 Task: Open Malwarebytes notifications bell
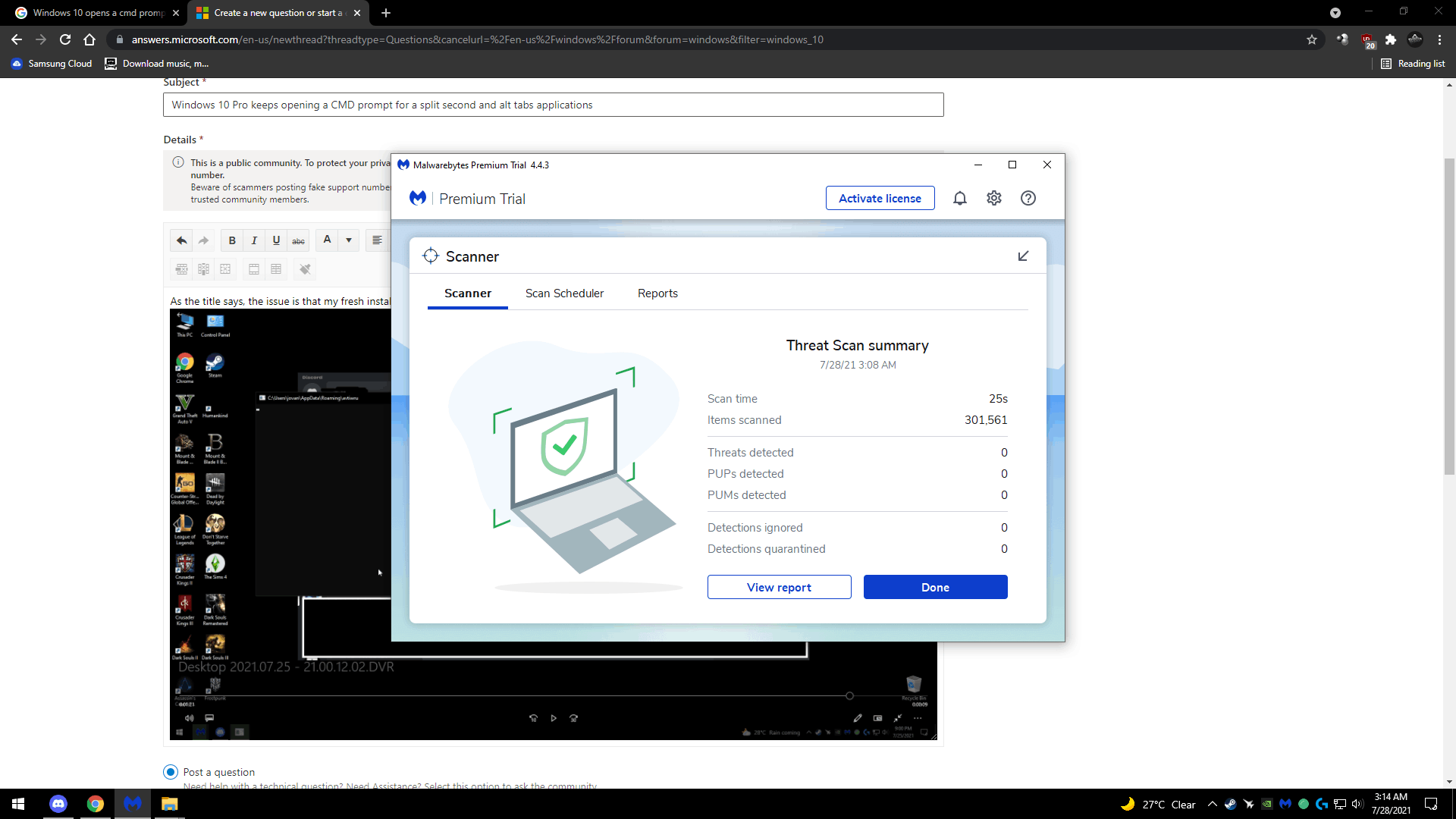coord(959,198)
